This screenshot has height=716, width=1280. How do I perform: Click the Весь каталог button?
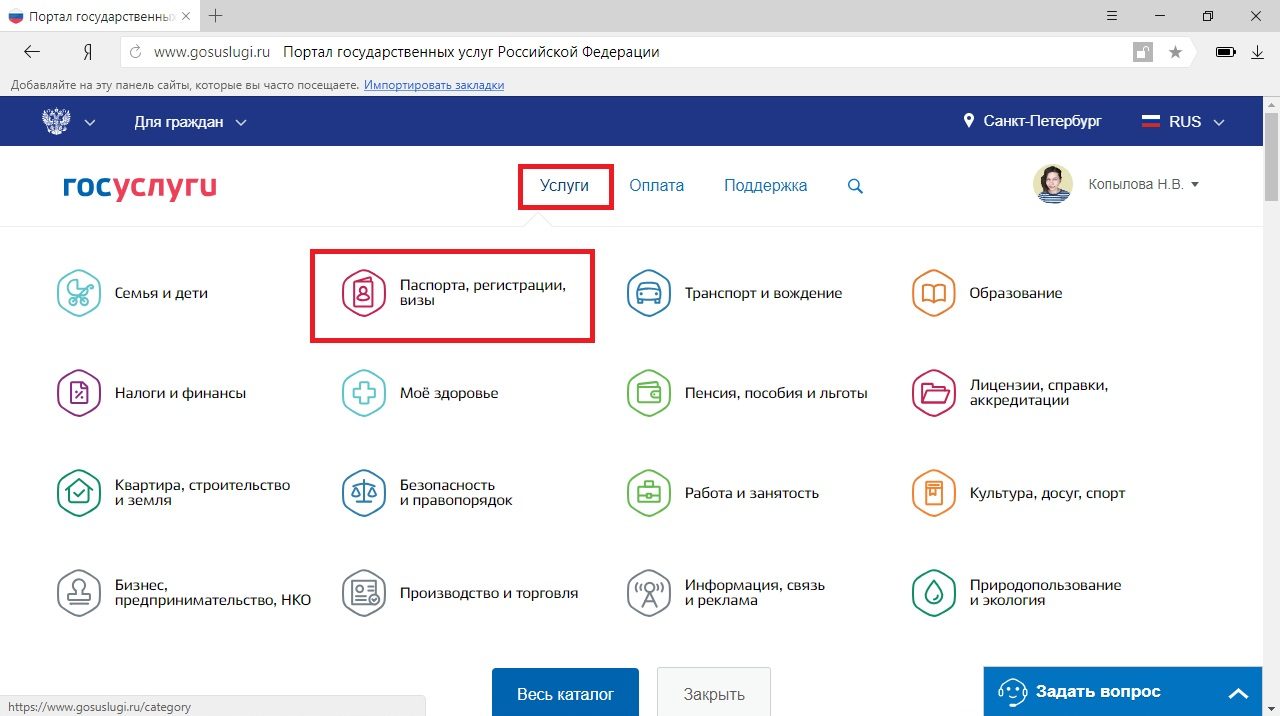(x=565, y=693)
